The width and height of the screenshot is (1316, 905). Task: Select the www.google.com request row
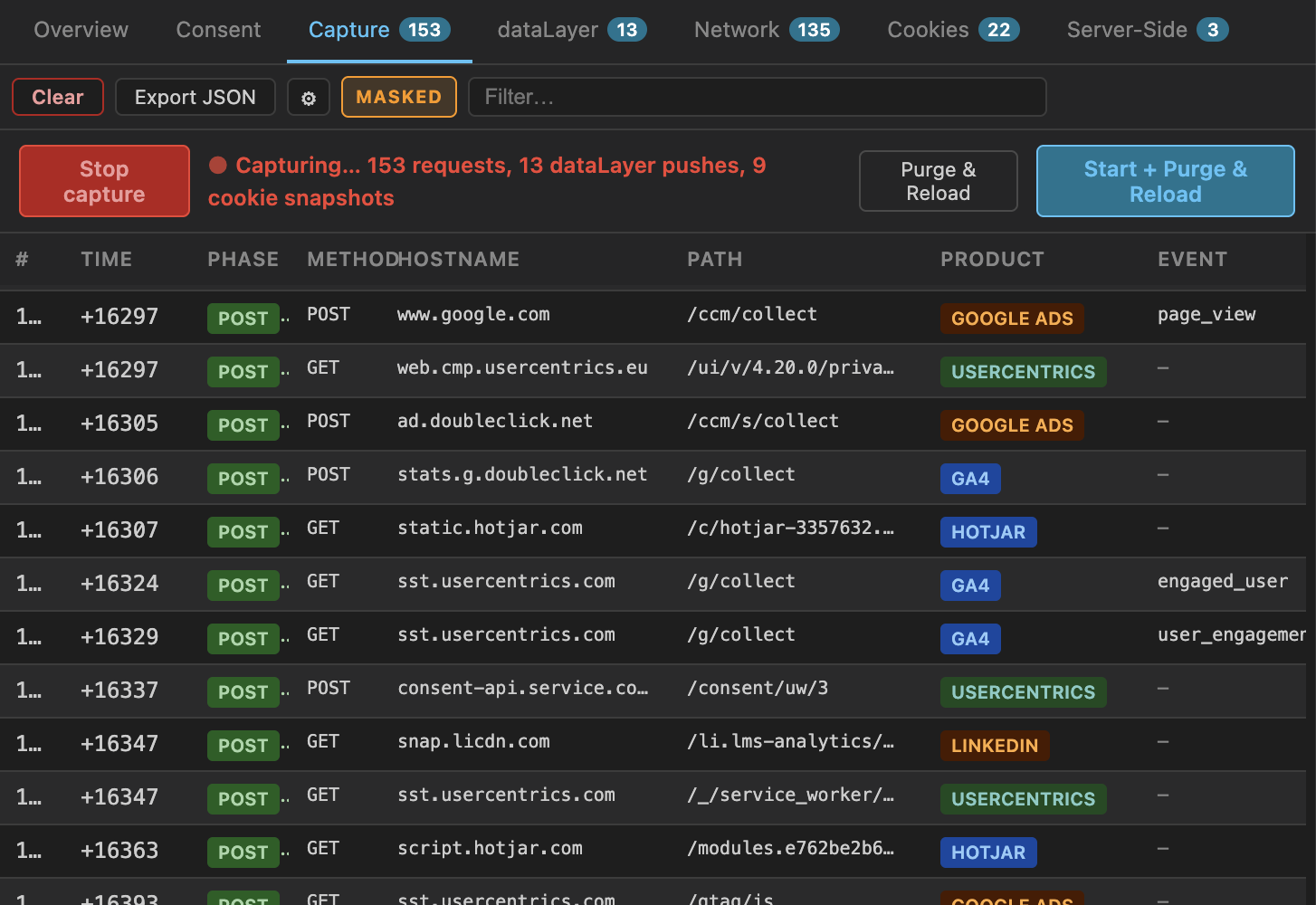[x=653, y=317]
